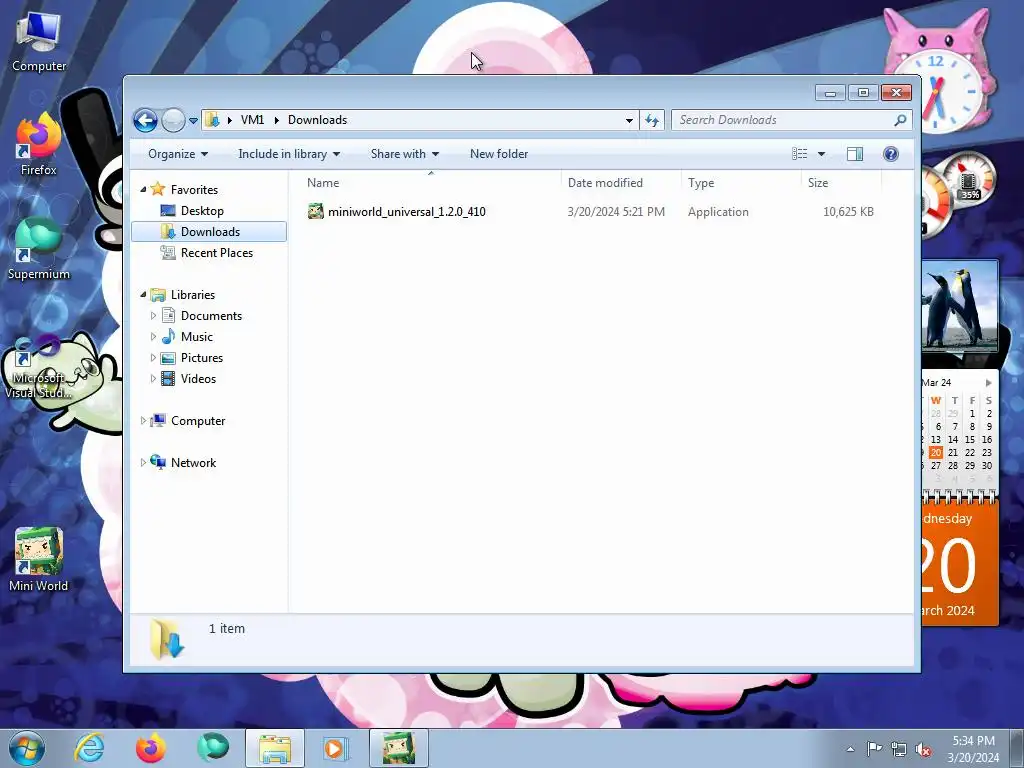Expand the Computer node
Image resolution: width=1024 pixels, height=768 pixels.
click(144, 421)
